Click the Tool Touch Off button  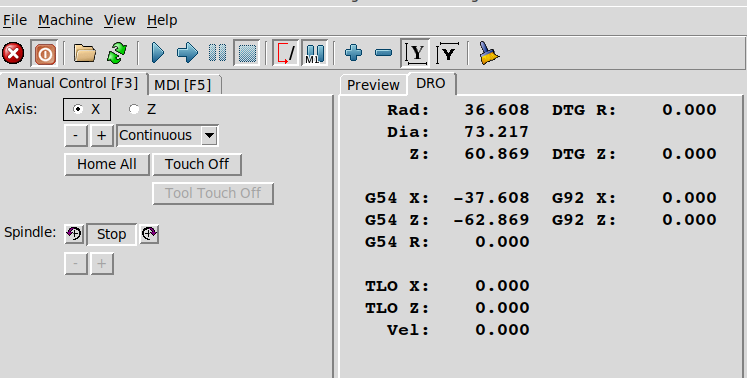(x=213, y=194)
